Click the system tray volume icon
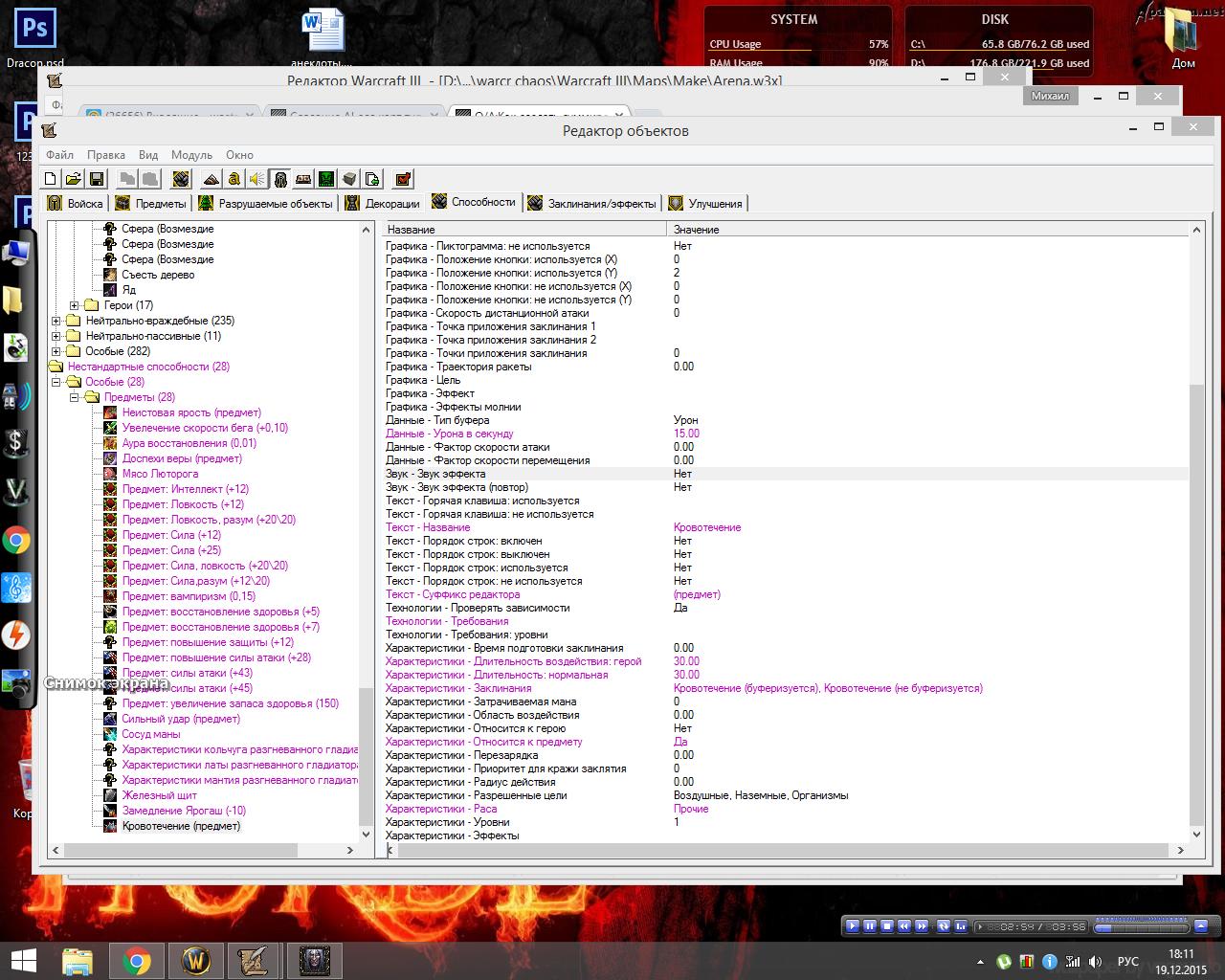 tap(1096, 961)
